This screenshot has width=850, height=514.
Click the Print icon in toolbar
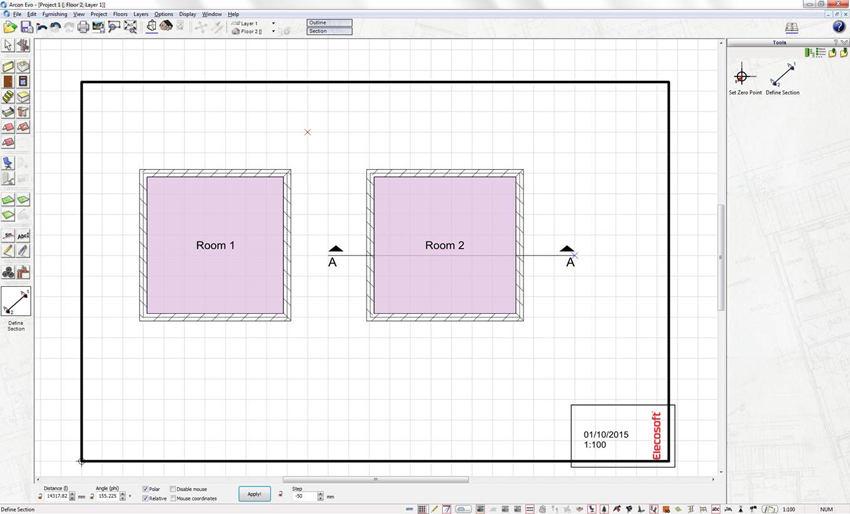point(83,27)
